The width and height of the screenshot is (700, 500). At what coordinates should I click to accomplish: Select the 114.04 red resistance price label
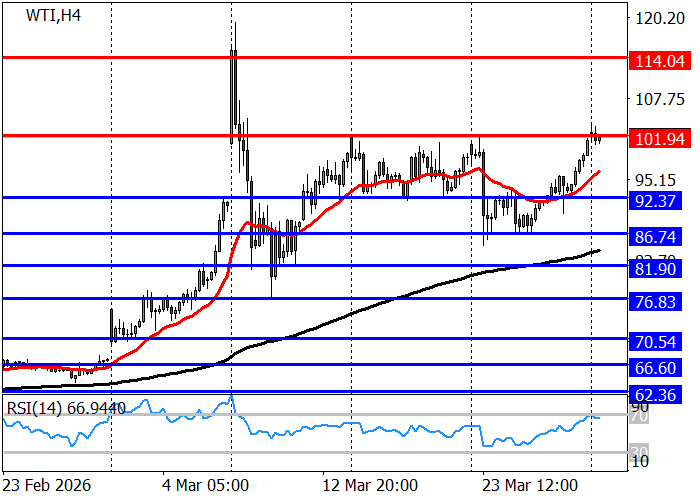pyautogui.click(x=659, y=61)
